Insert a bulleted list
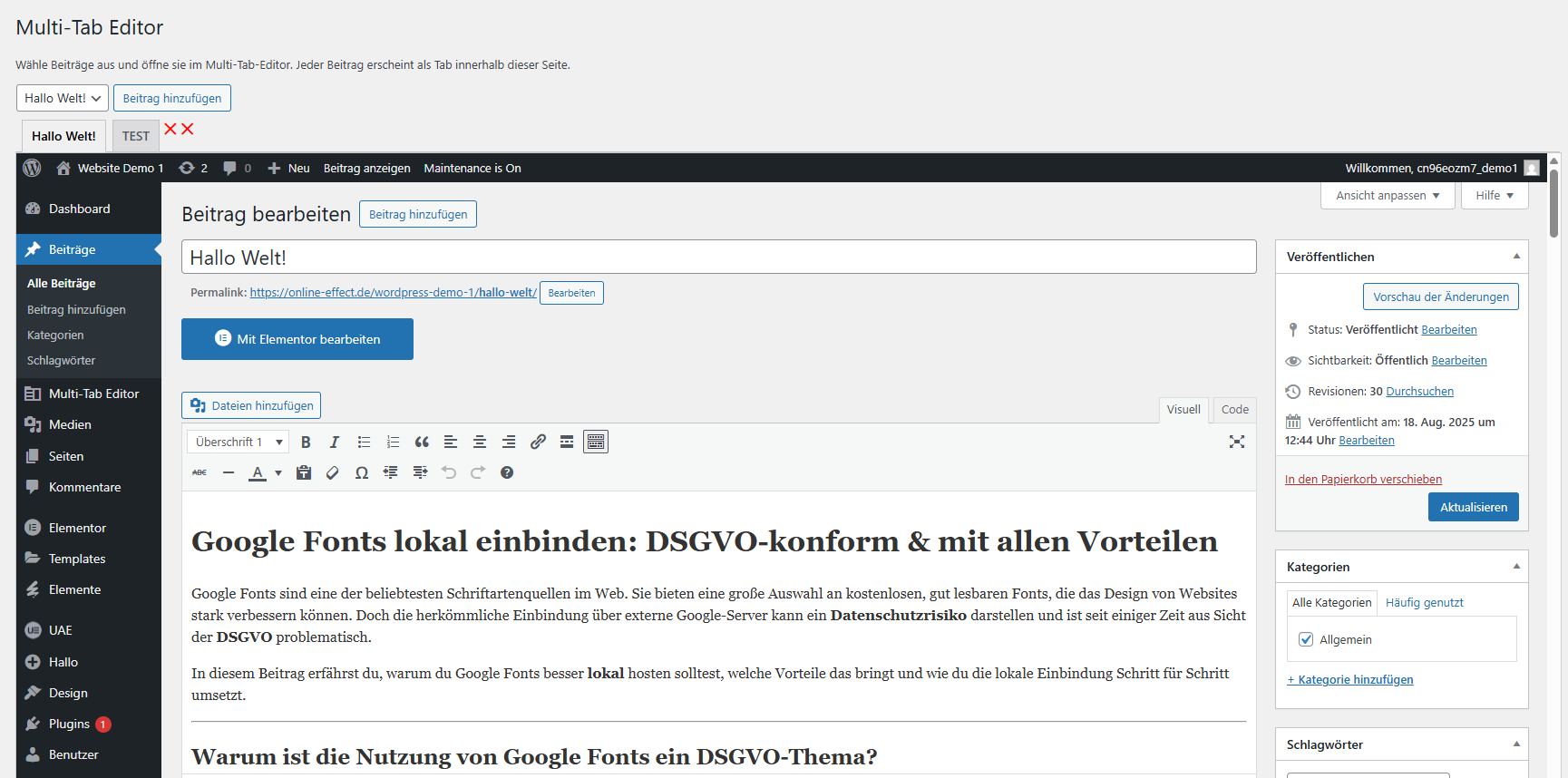This screenshot has width=1568, height=778. coord(364,442)
